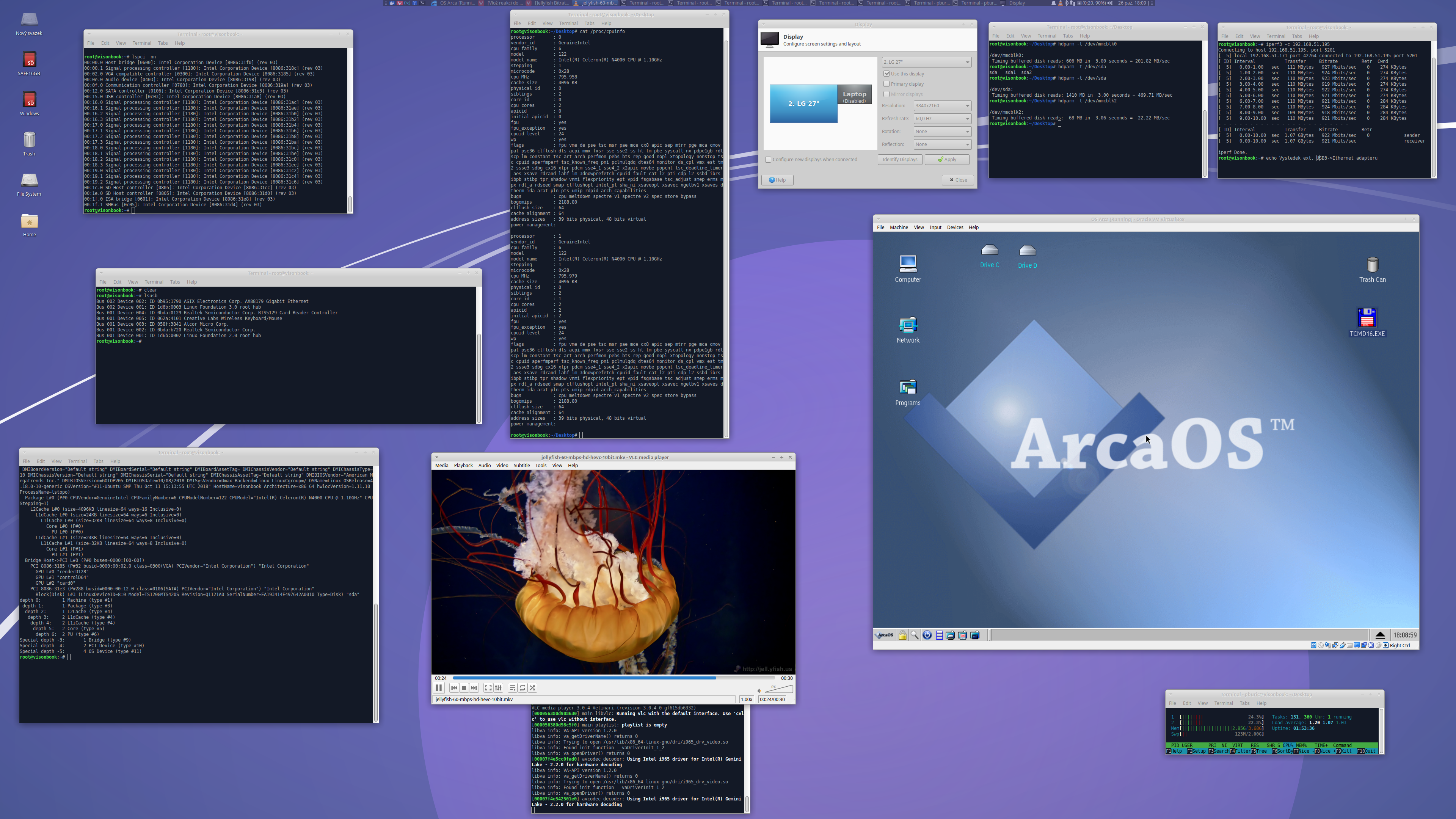Open the Trash icon on the Linux desktop
The image size is (1456, 819).
coord(29,144)
